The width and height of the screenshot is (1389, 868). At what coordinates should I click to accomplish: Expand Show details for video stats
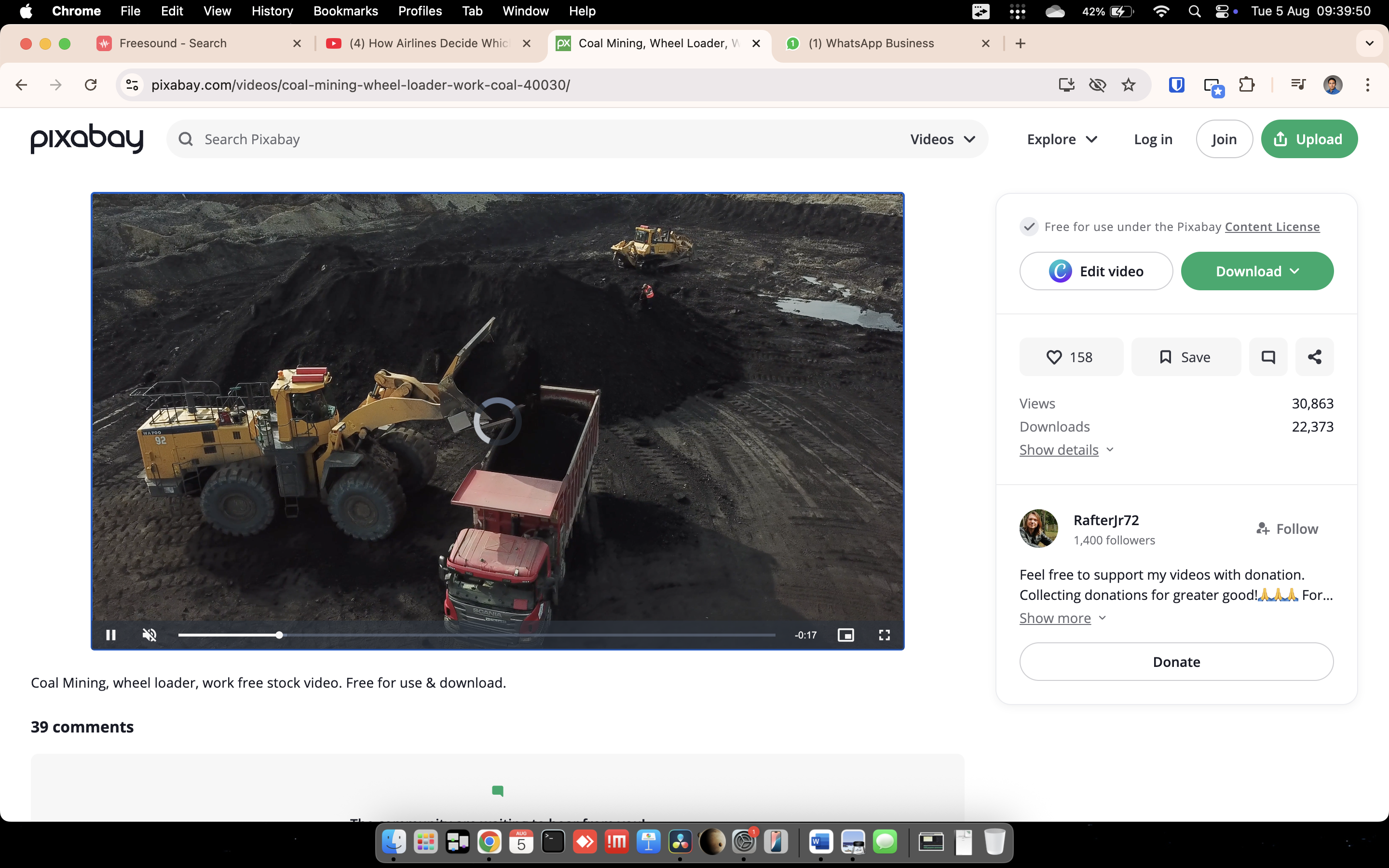point(1066,449)
